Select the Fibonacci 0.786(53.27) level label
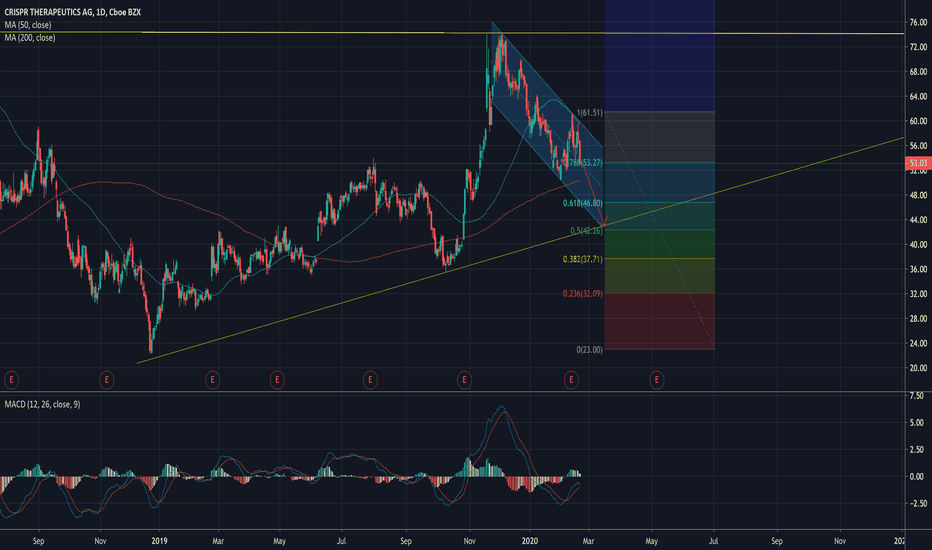The height and width of the screenshot is (550, 932). point(582,162)
